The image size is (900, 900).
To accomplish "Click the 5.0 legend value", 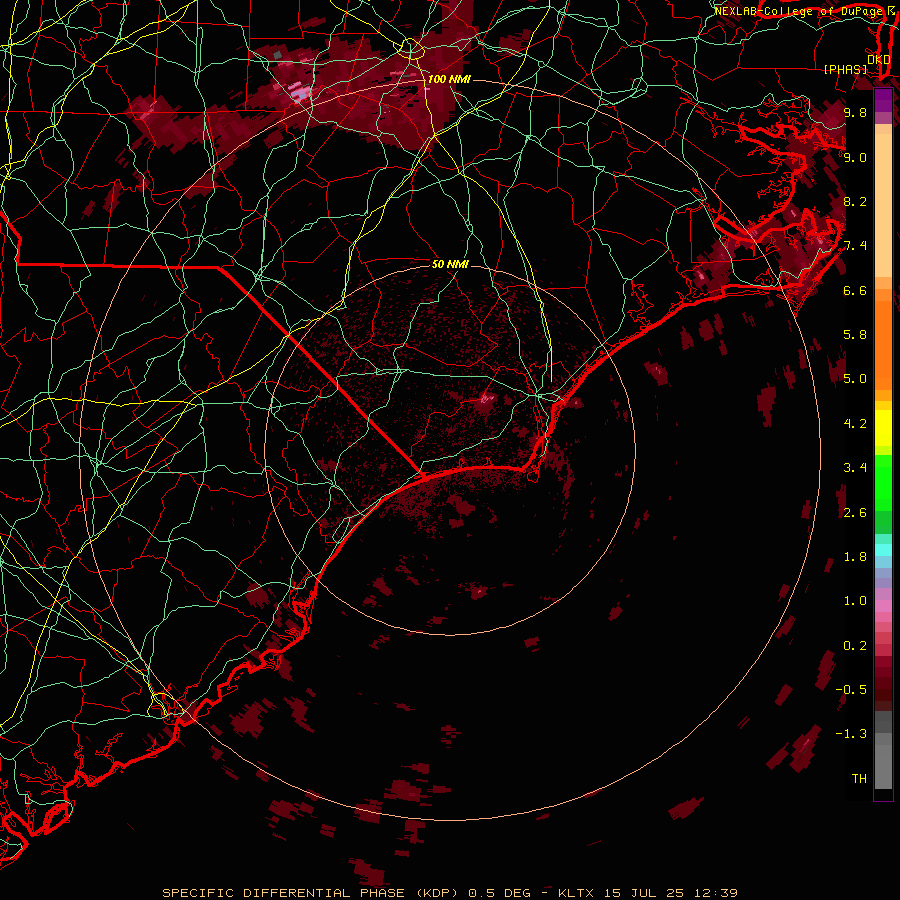I will [855, 379].
